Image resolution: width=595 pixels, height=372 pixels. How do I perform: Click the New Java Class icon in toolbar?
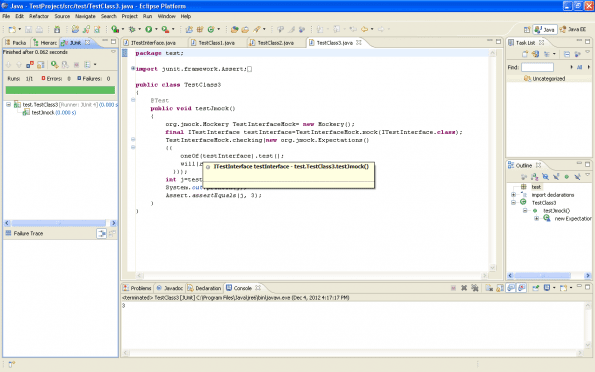211,29
